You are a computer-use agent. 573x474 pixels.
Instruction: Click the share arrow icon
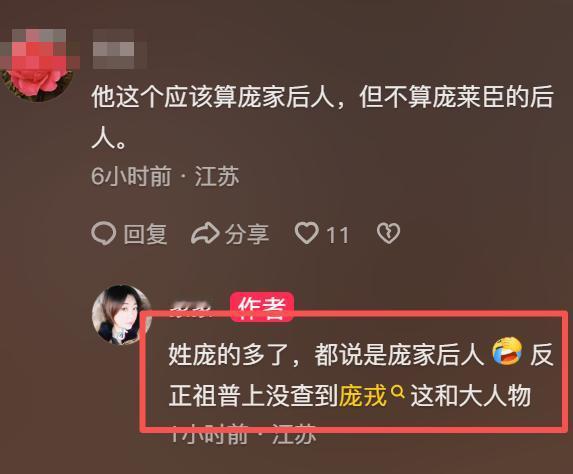click(x=205, y=234)
